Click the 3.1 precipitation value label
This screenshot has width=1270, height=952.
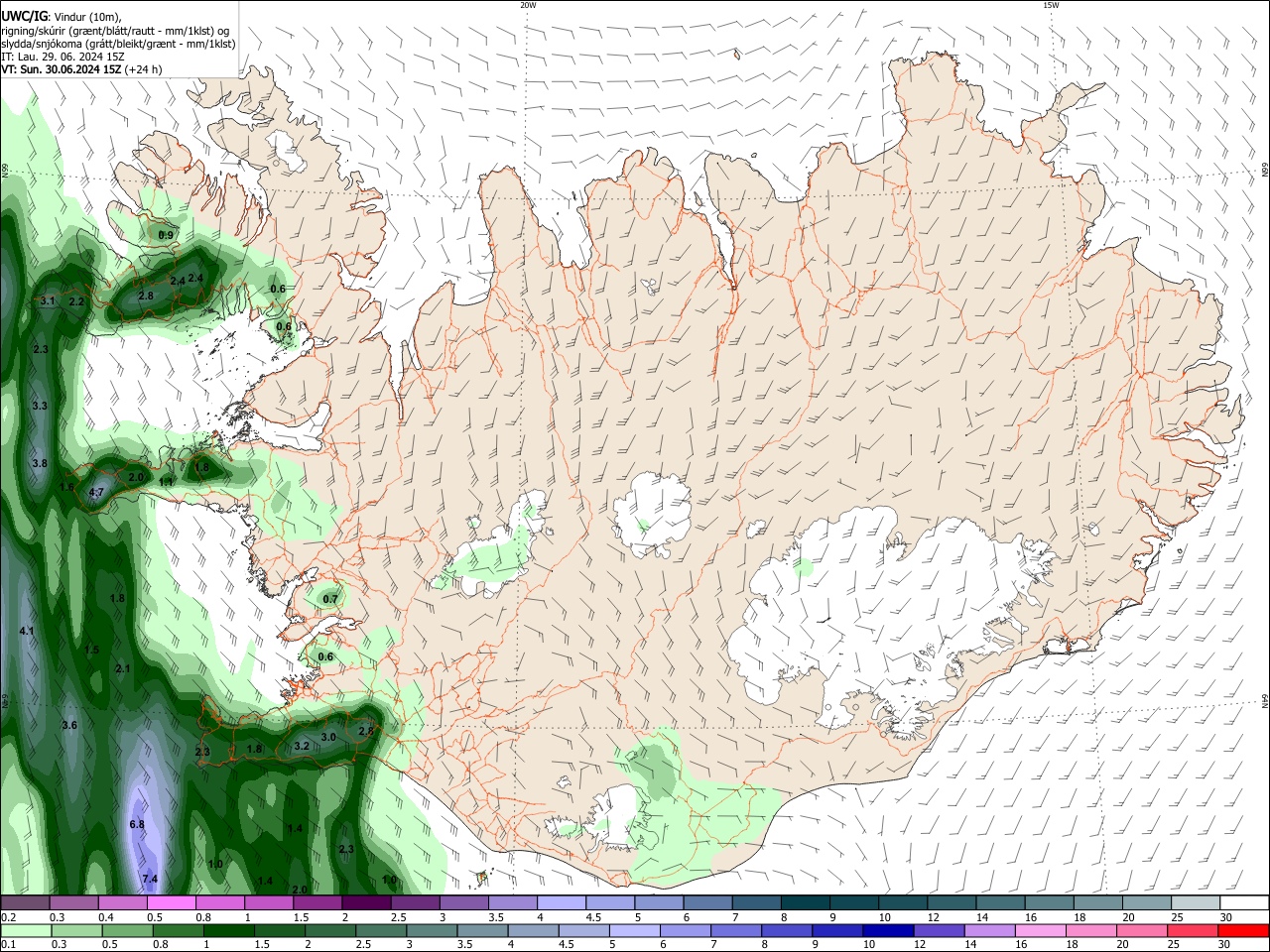(48, 300)
